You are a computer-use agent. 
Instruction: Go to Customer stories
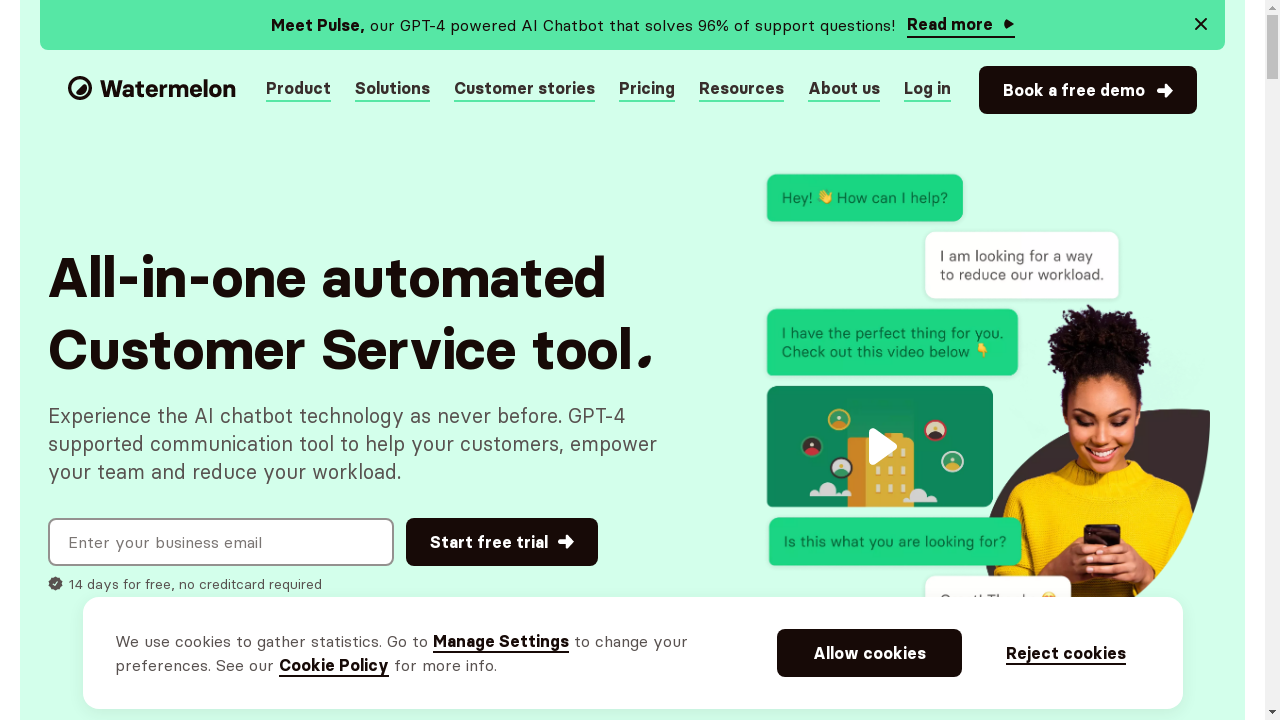point(524,89)
